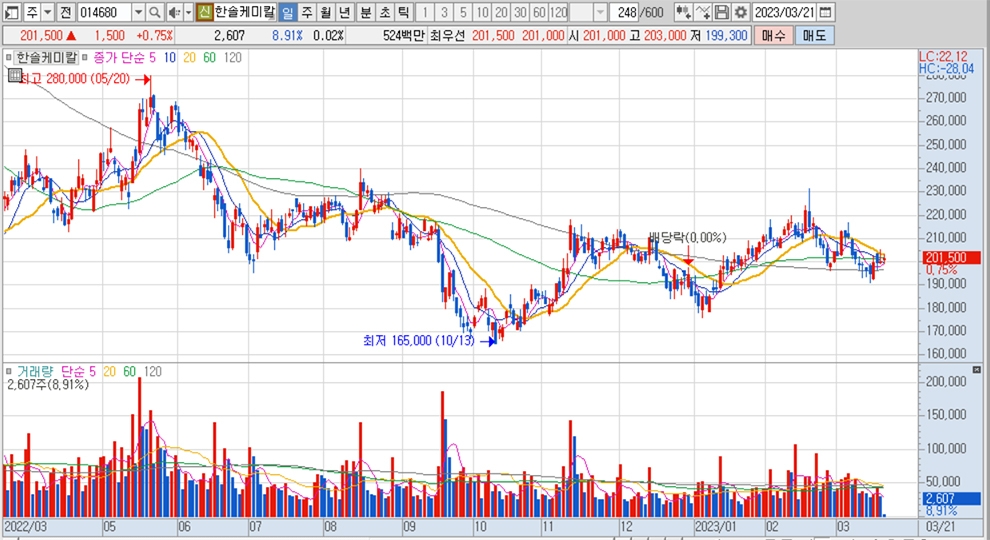Image resolution: width=990 pixels, height=540 pixels.
Task: Toggle the 일 (daily) period button
Action: pyautogui.click(x=287, y=12)
